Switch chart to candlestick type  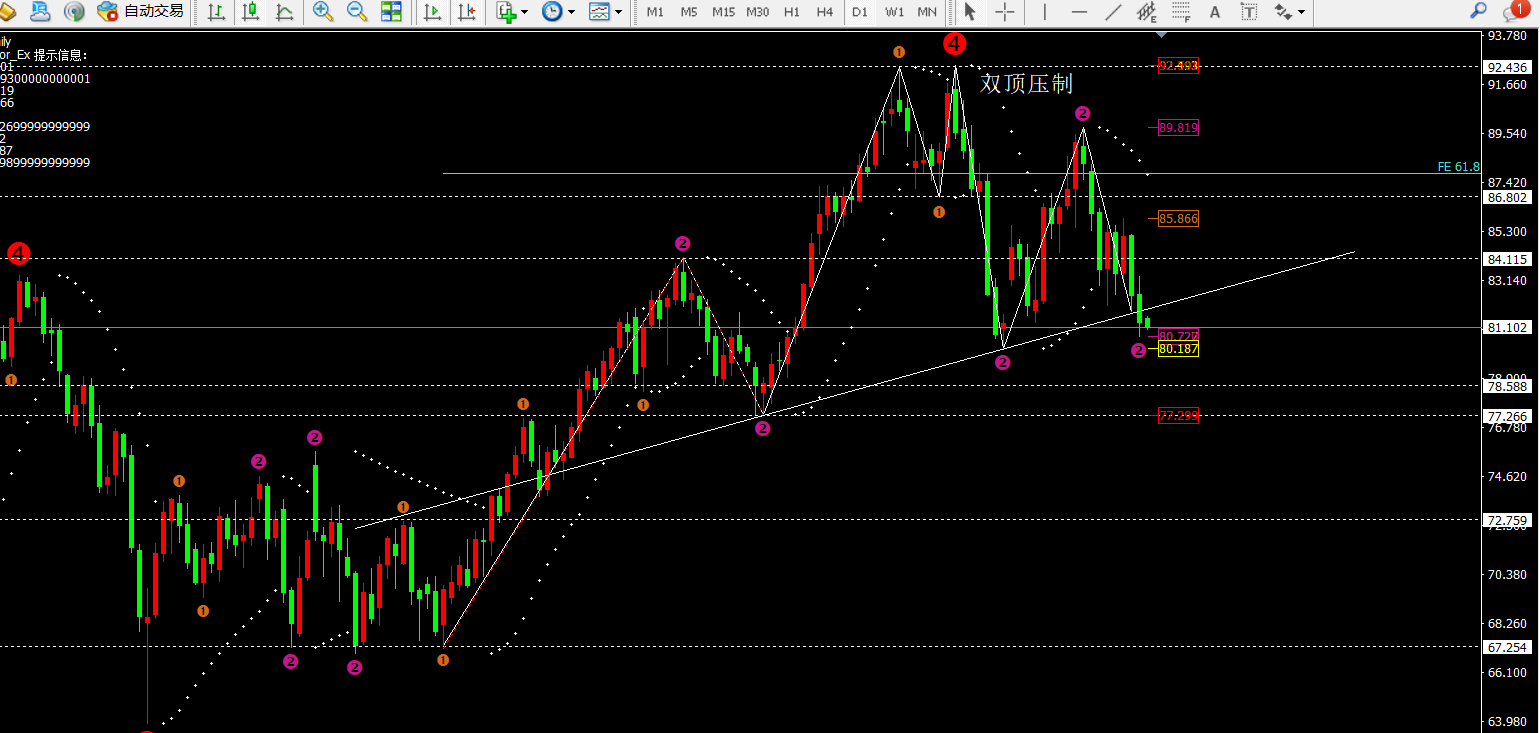251,12
